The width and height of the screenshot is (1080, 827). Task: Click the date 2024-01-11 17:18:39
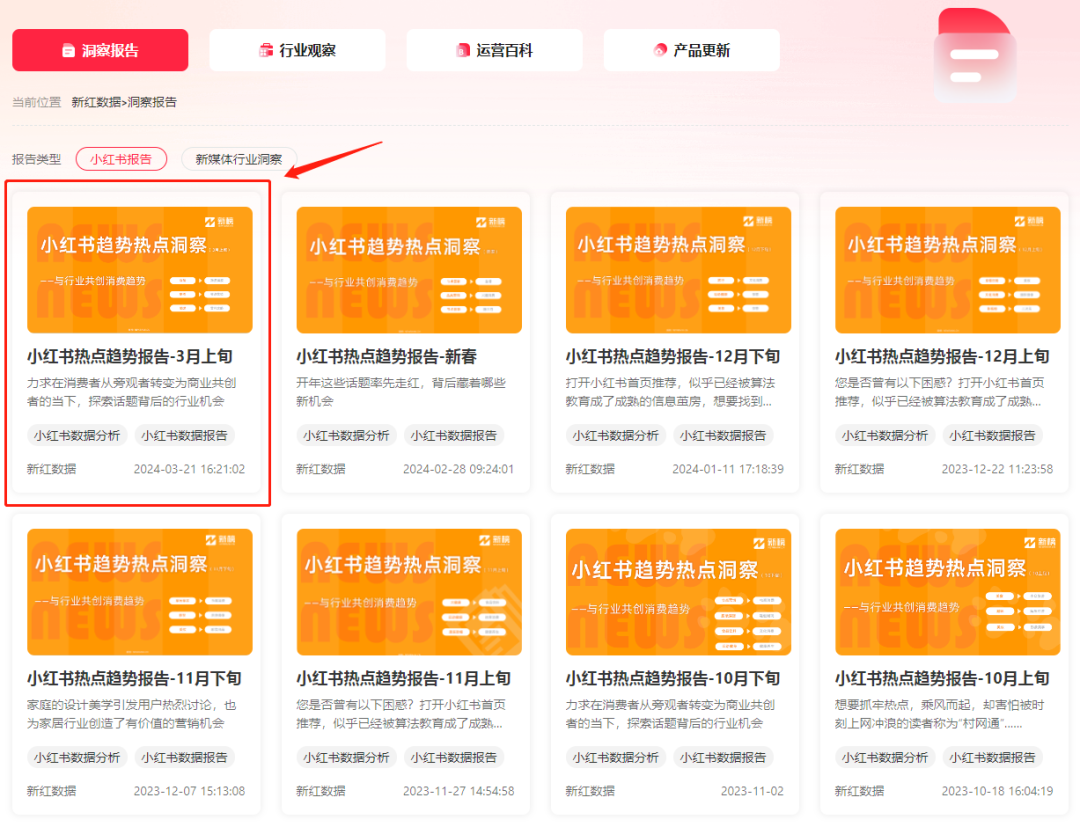[x=728, y=470]
